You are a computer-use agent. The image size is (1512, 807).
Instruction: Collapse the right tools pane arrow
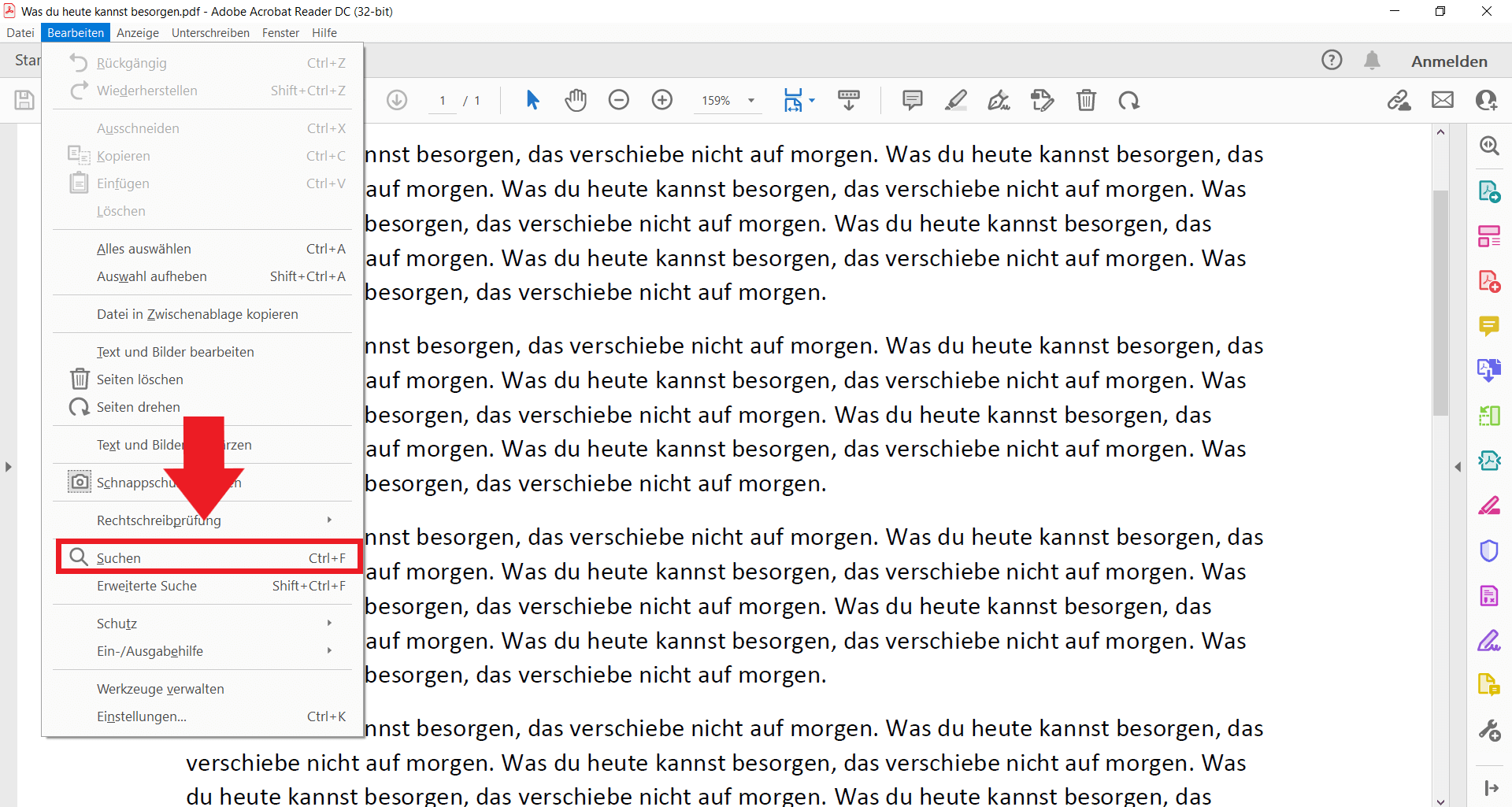(1458, 467)
